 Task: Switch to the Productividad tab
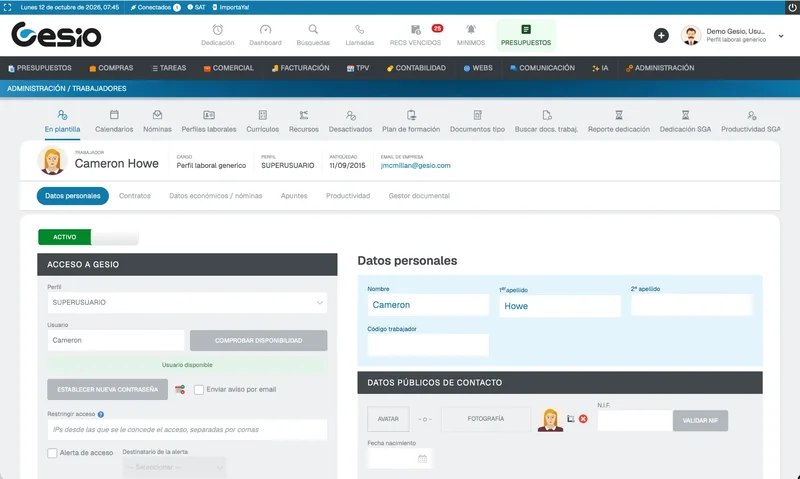click(348, 196)
